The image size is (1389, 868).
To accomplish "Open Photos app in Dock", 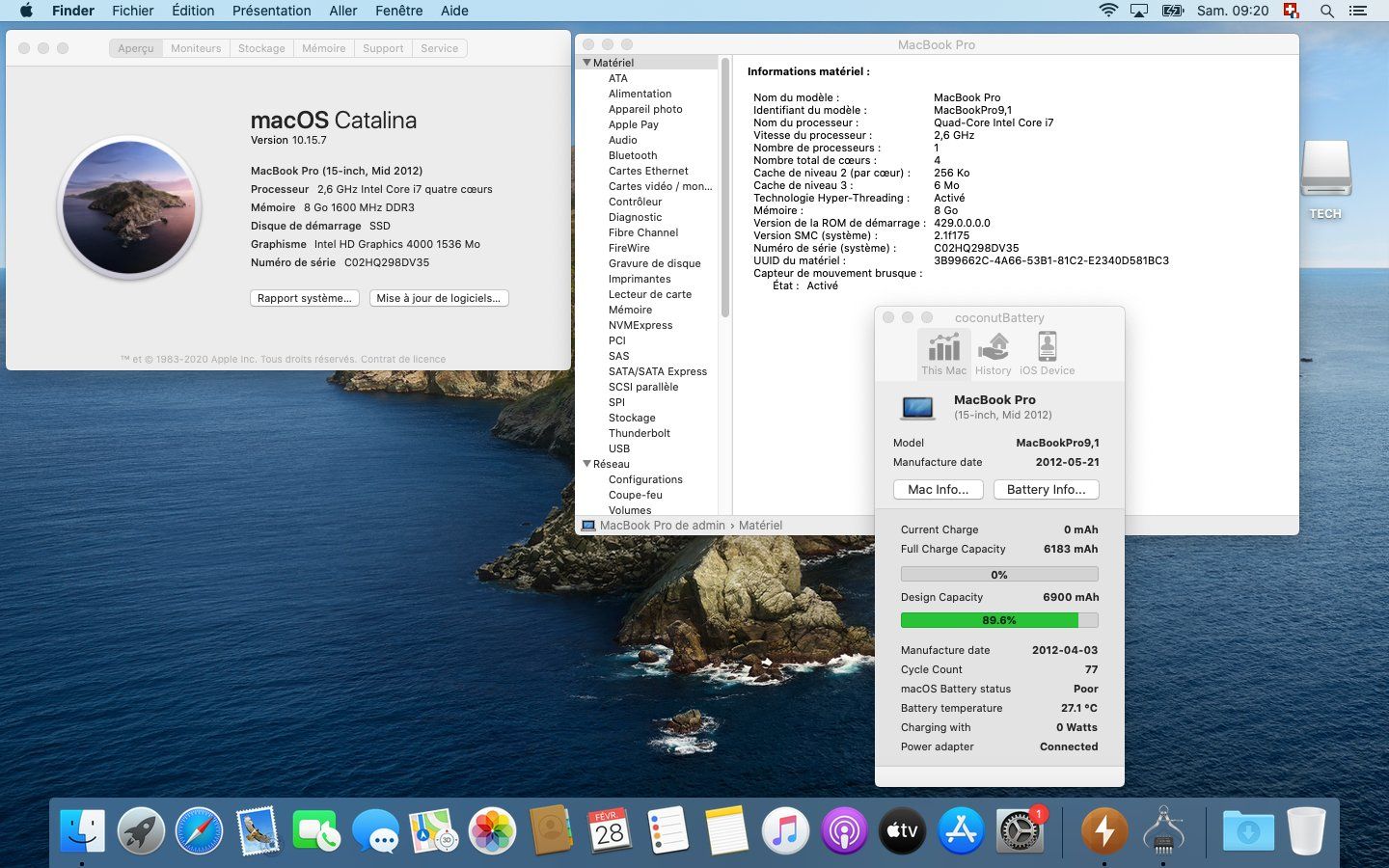I will tap(492, 830).
